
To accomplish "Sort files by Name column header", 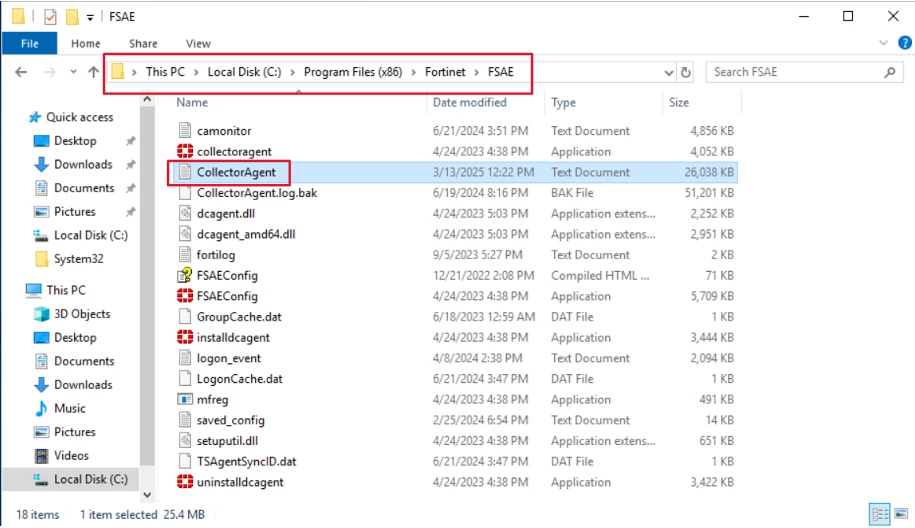I will click(x=192, y=102).
